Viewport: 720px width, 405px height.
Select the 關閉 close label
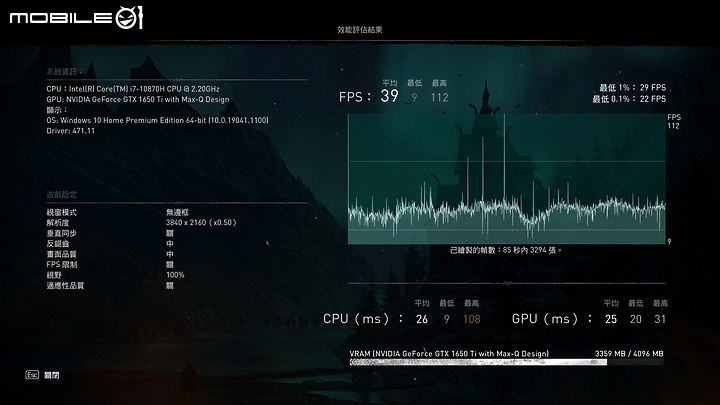[51, 375]
